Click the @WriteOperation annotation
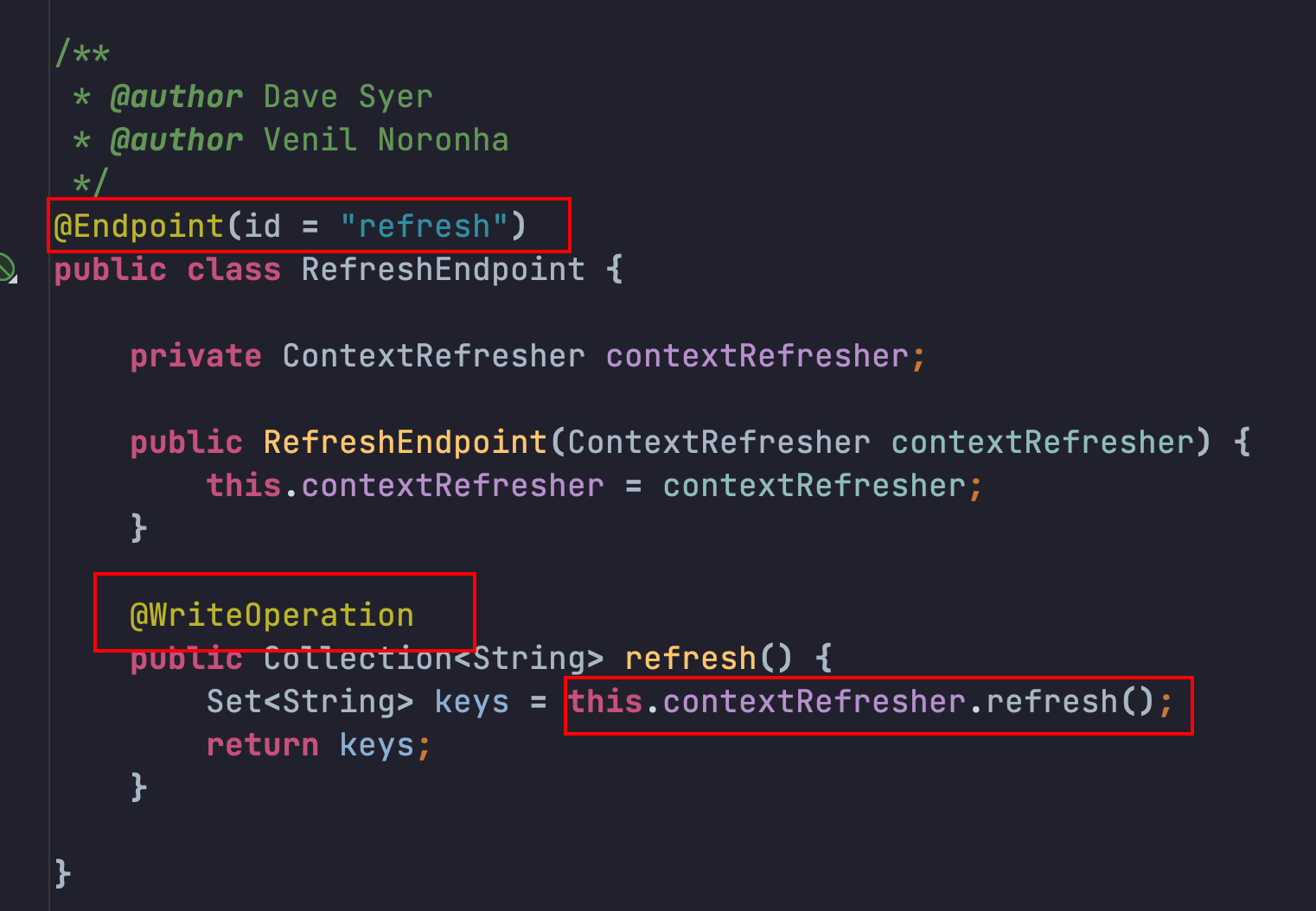 pos(272,615)
